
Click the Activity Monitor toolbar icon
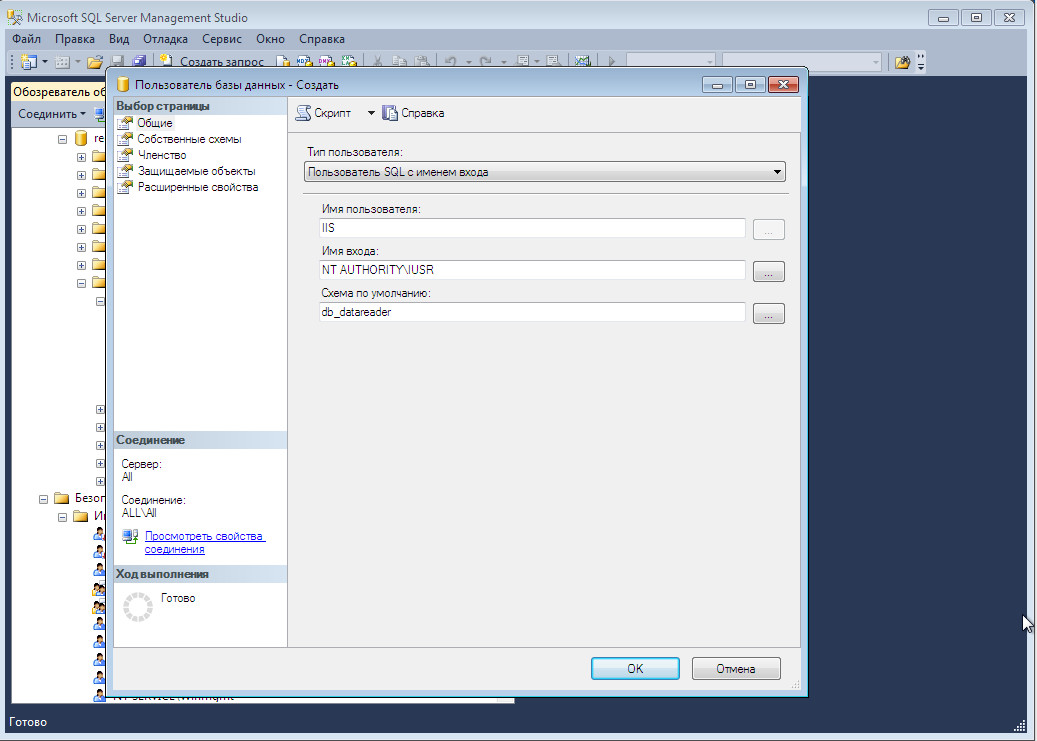[582, 62]
